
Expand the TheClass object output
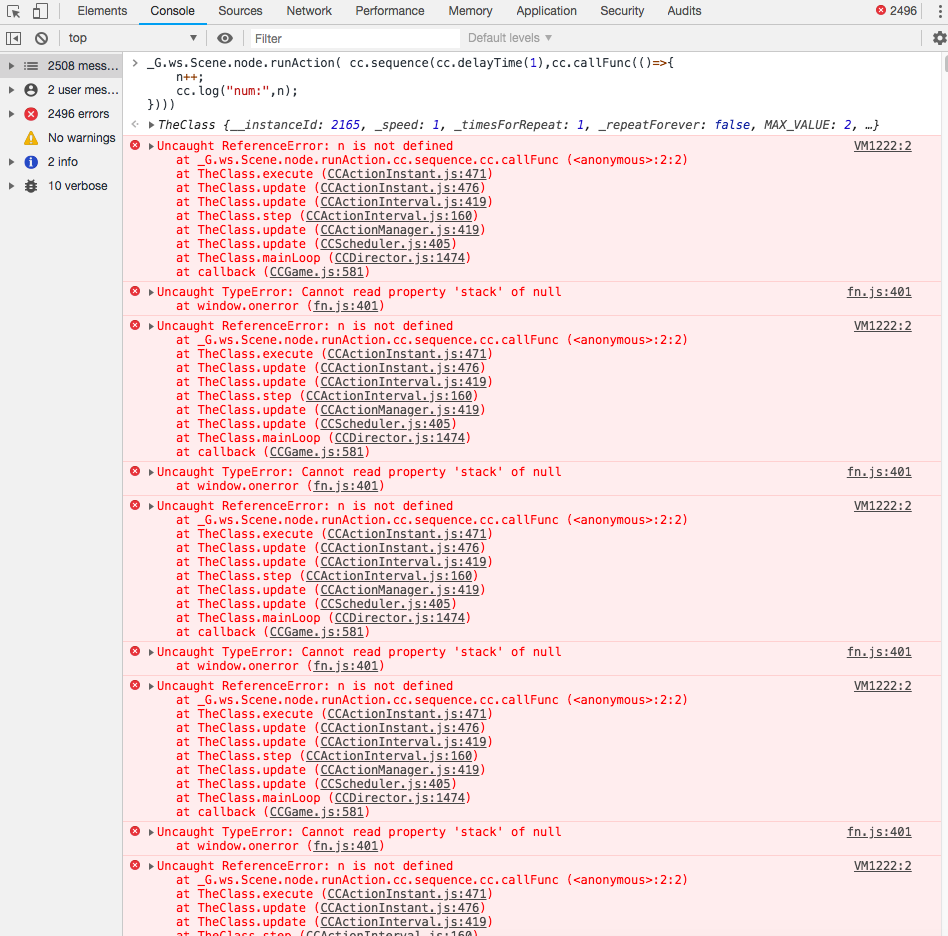tap(152, 125)
